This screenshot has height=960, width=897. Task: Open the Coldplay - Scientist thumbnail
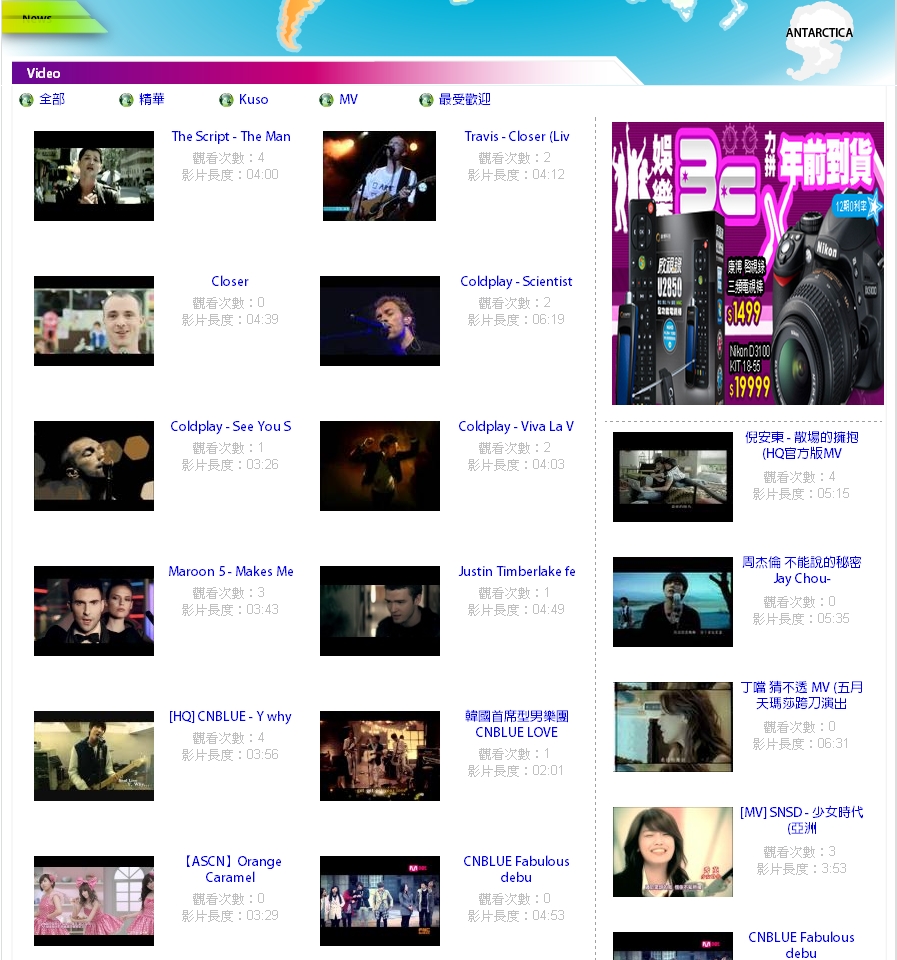tap(379, 321)
